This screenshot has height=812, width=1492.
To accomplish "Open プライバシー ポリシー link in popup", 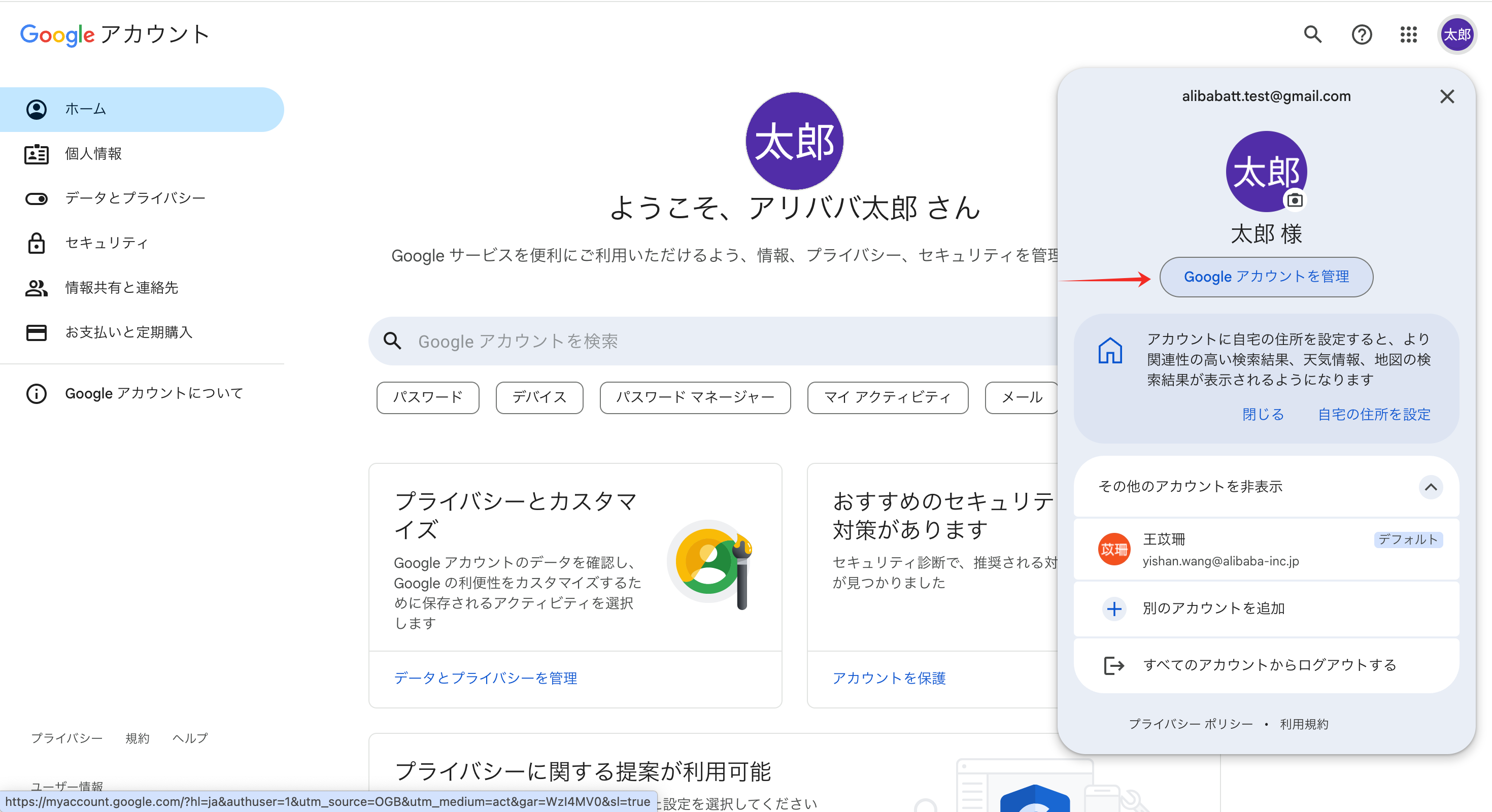I will click(x=1190, y=724).
